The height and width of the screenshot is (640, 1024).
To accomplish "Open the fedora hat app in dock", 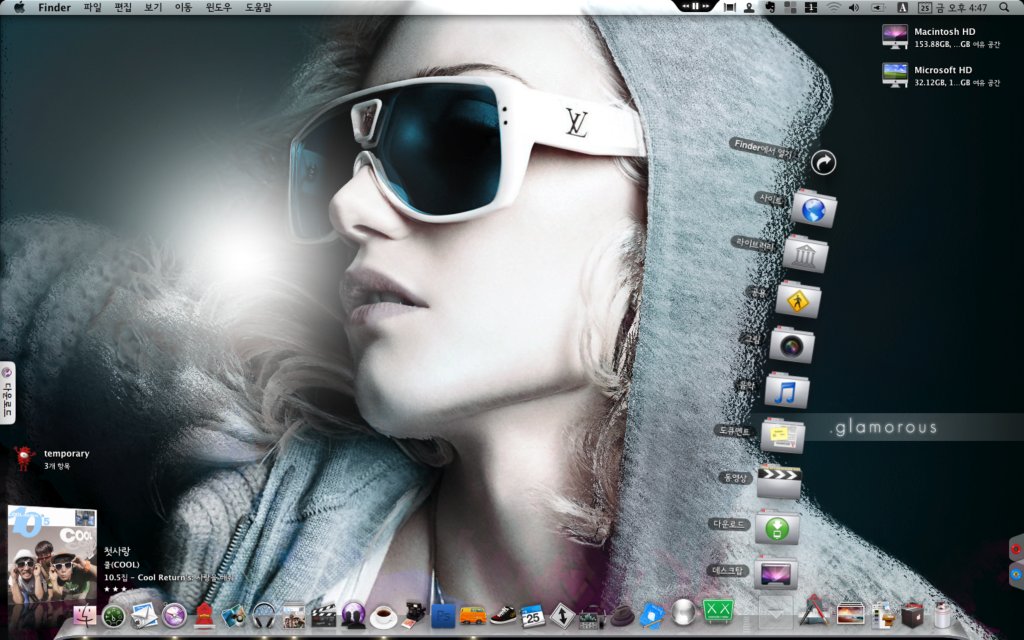I will click(622, 616).
